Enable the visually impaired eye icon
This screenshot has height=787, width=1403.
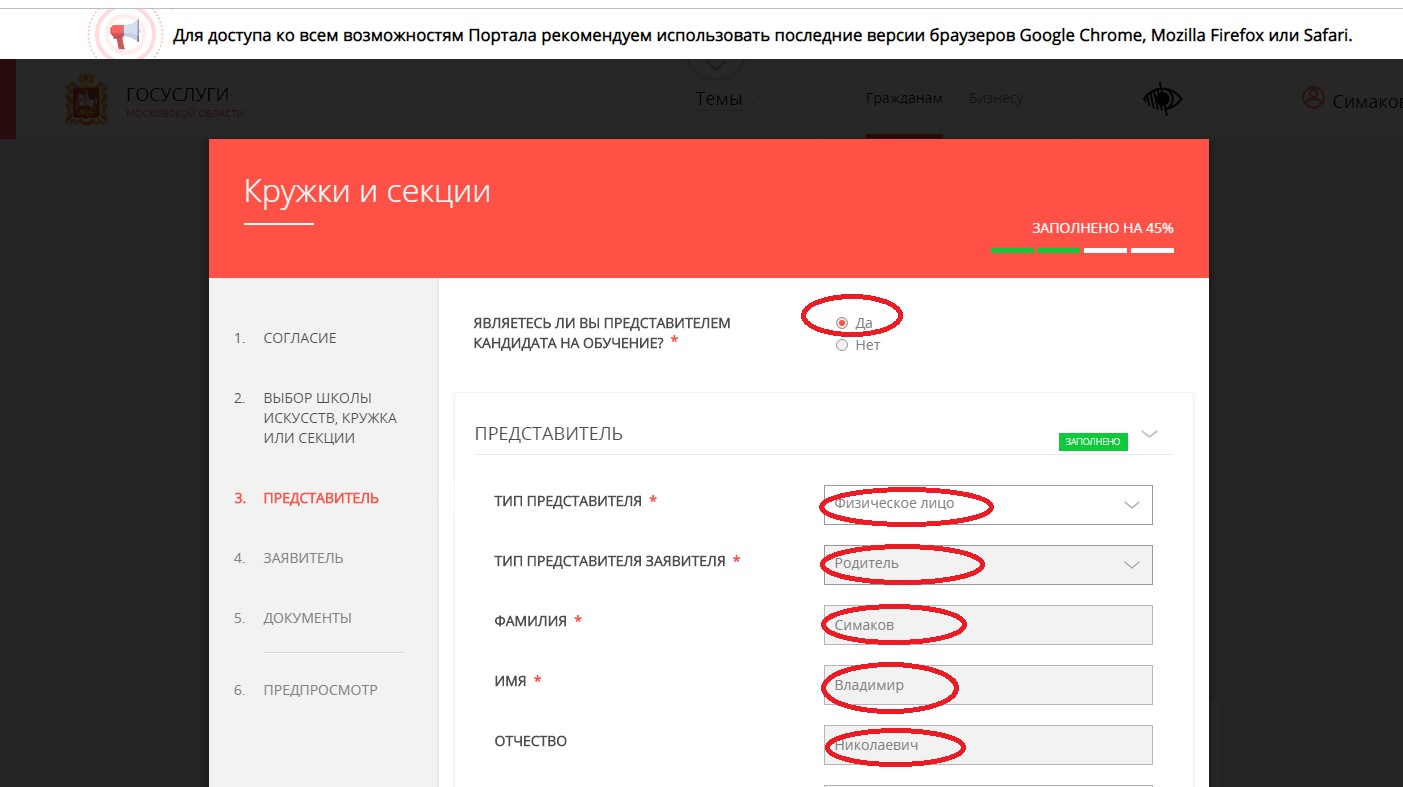[x=1162, y=99]
